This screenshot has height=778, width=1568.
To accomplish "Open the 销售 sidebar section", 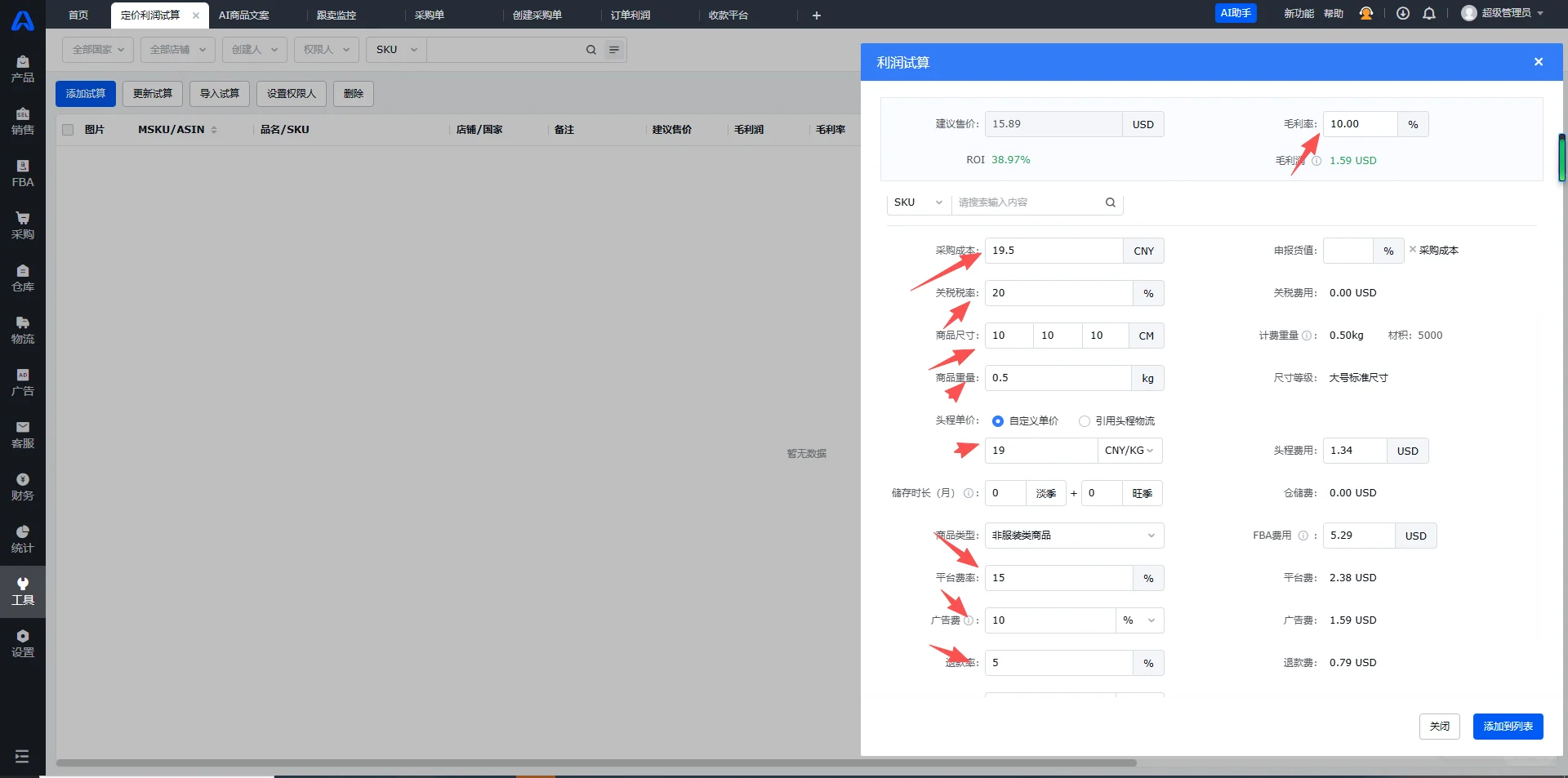I will pyautogui.click(x=23, y=121).
